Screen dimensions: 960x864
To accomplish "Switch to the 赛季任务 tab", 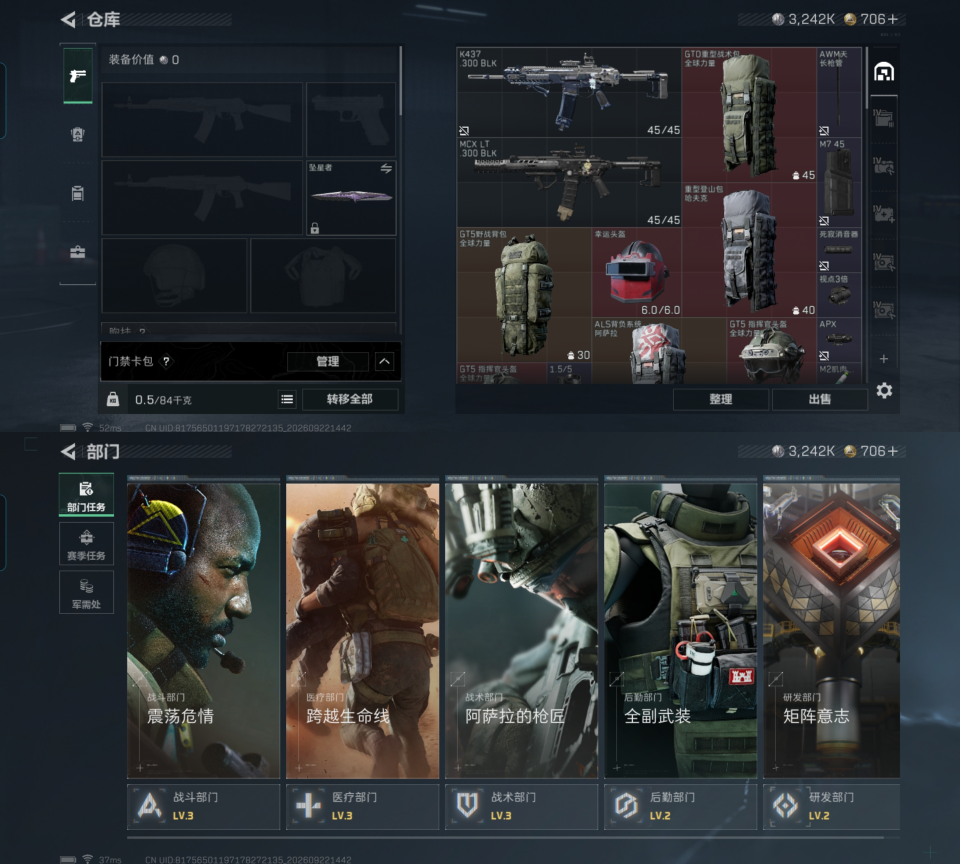I will (86, 543).
